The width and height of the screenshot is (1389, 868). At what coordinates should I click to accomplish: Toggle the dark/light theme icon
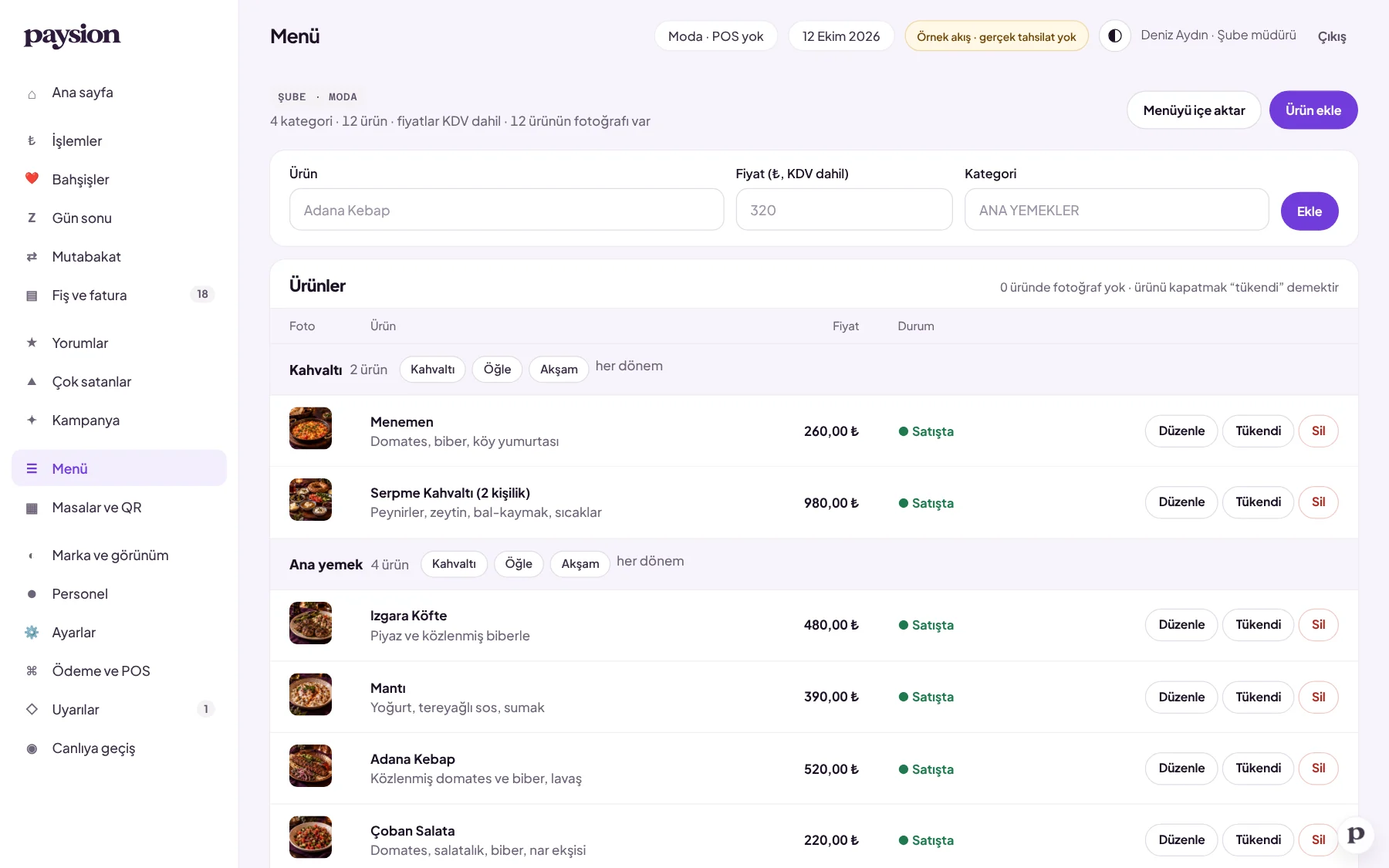(1115, 36)
